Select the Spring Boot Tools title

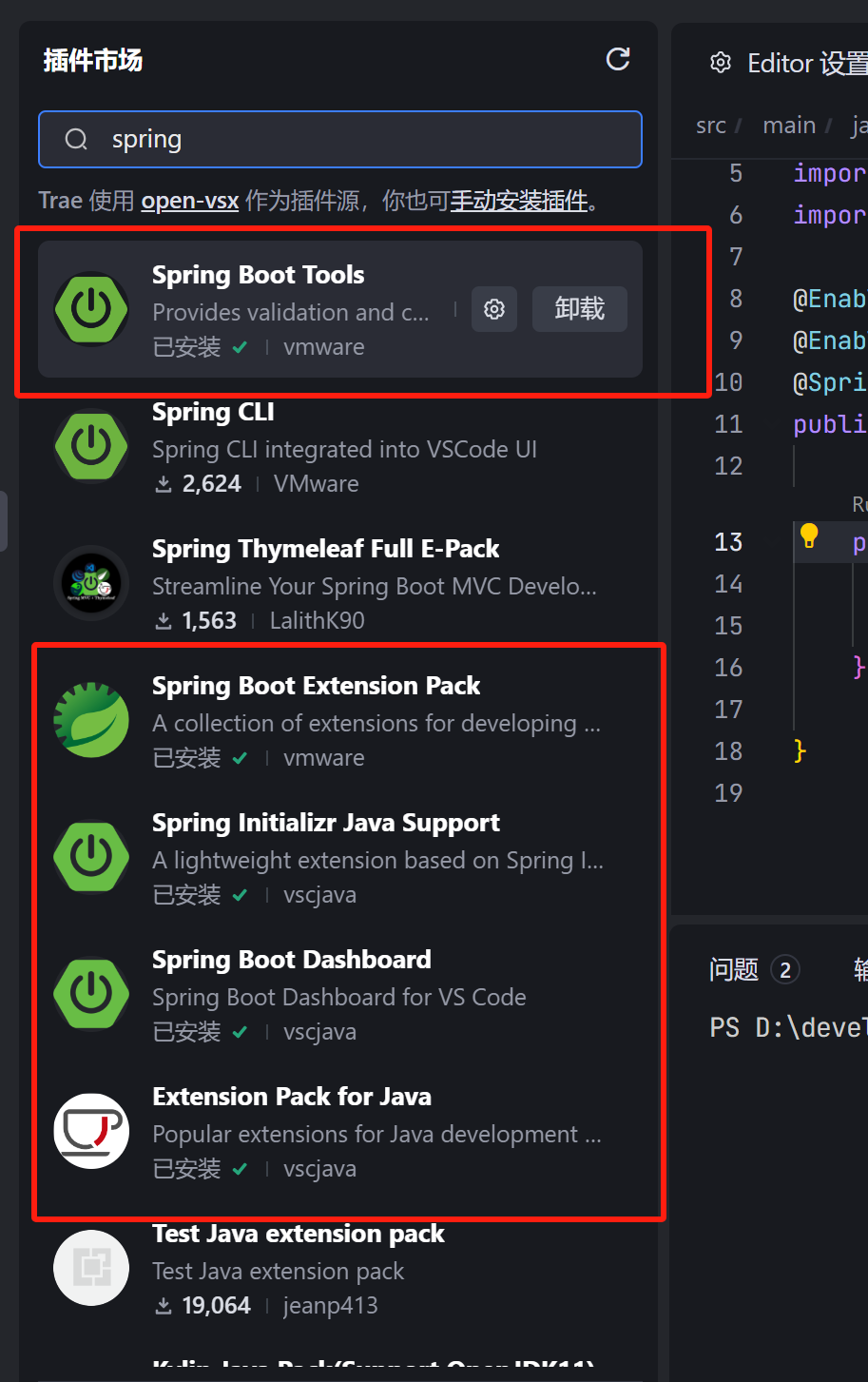coord(259,275)
